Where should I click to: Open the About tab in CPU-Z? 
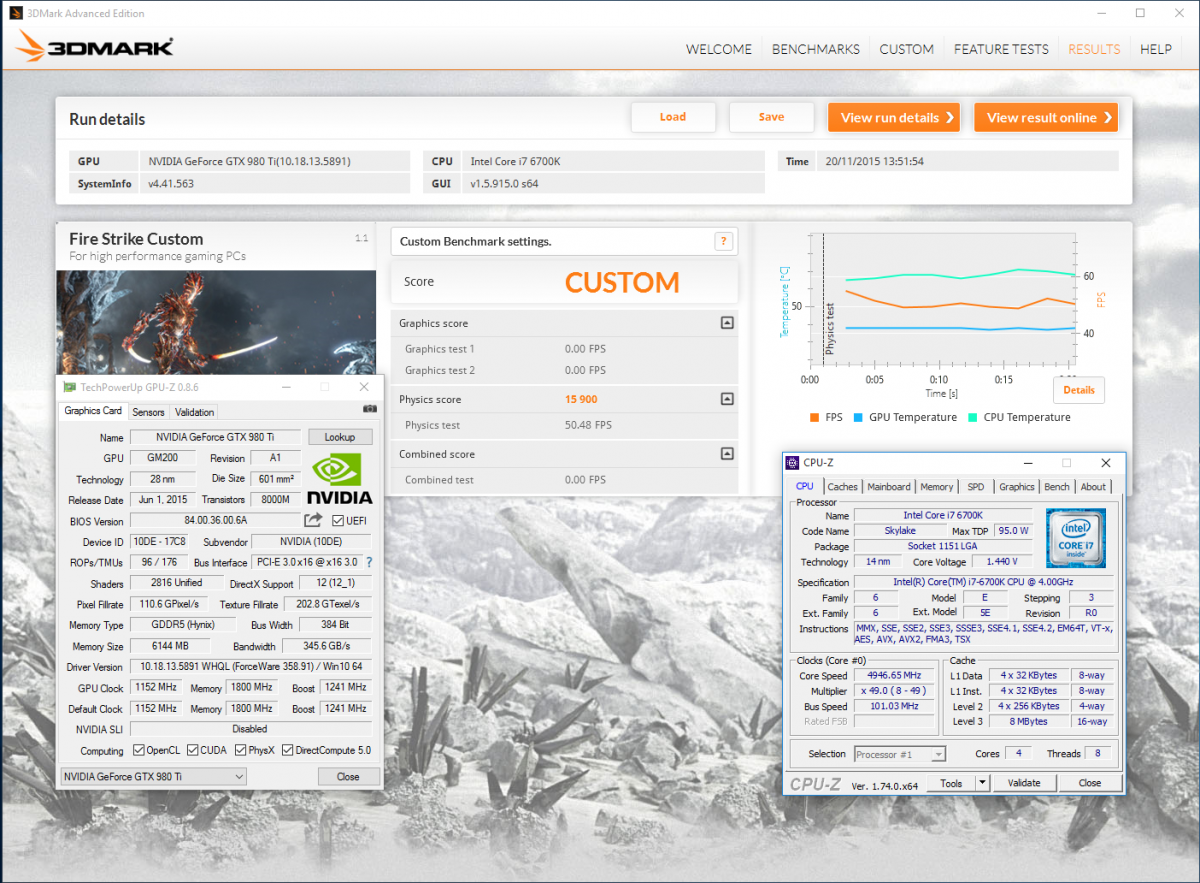1093,487
